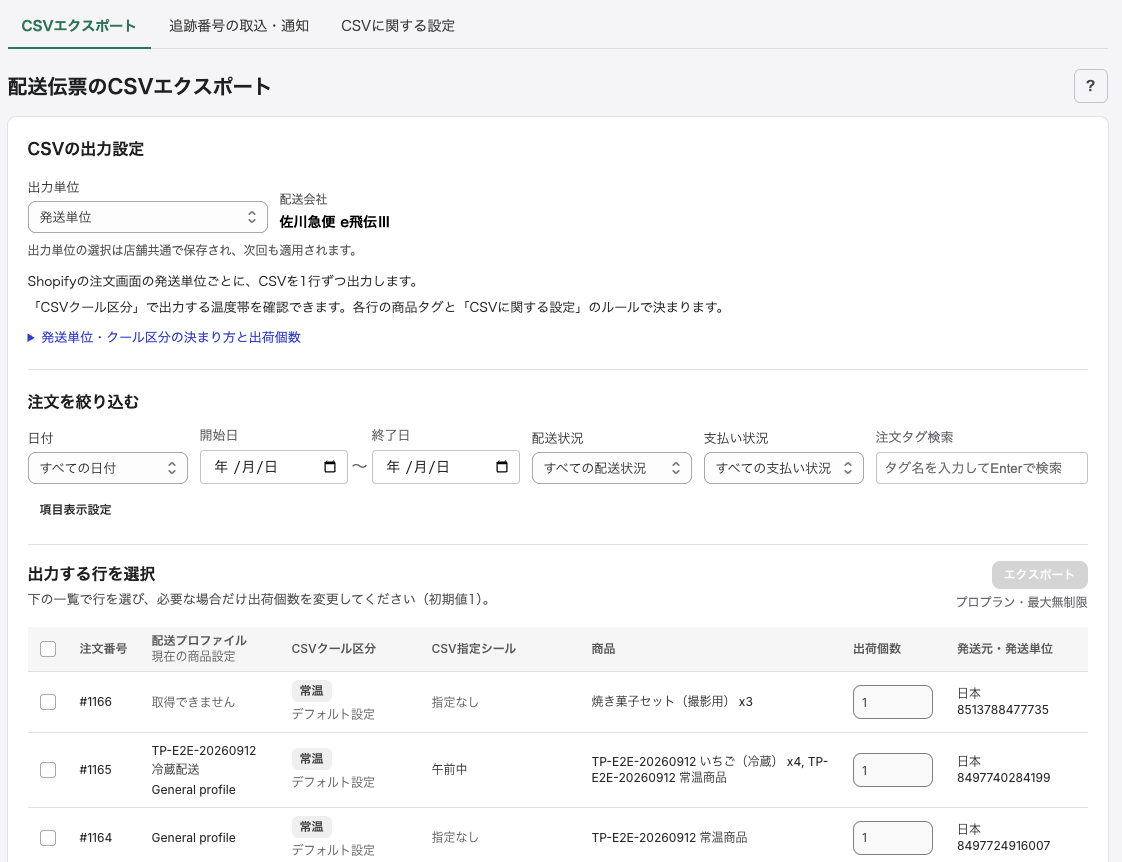Click the 焼き菓子セット（撮影用） x3 product cell

coord(672,702)
